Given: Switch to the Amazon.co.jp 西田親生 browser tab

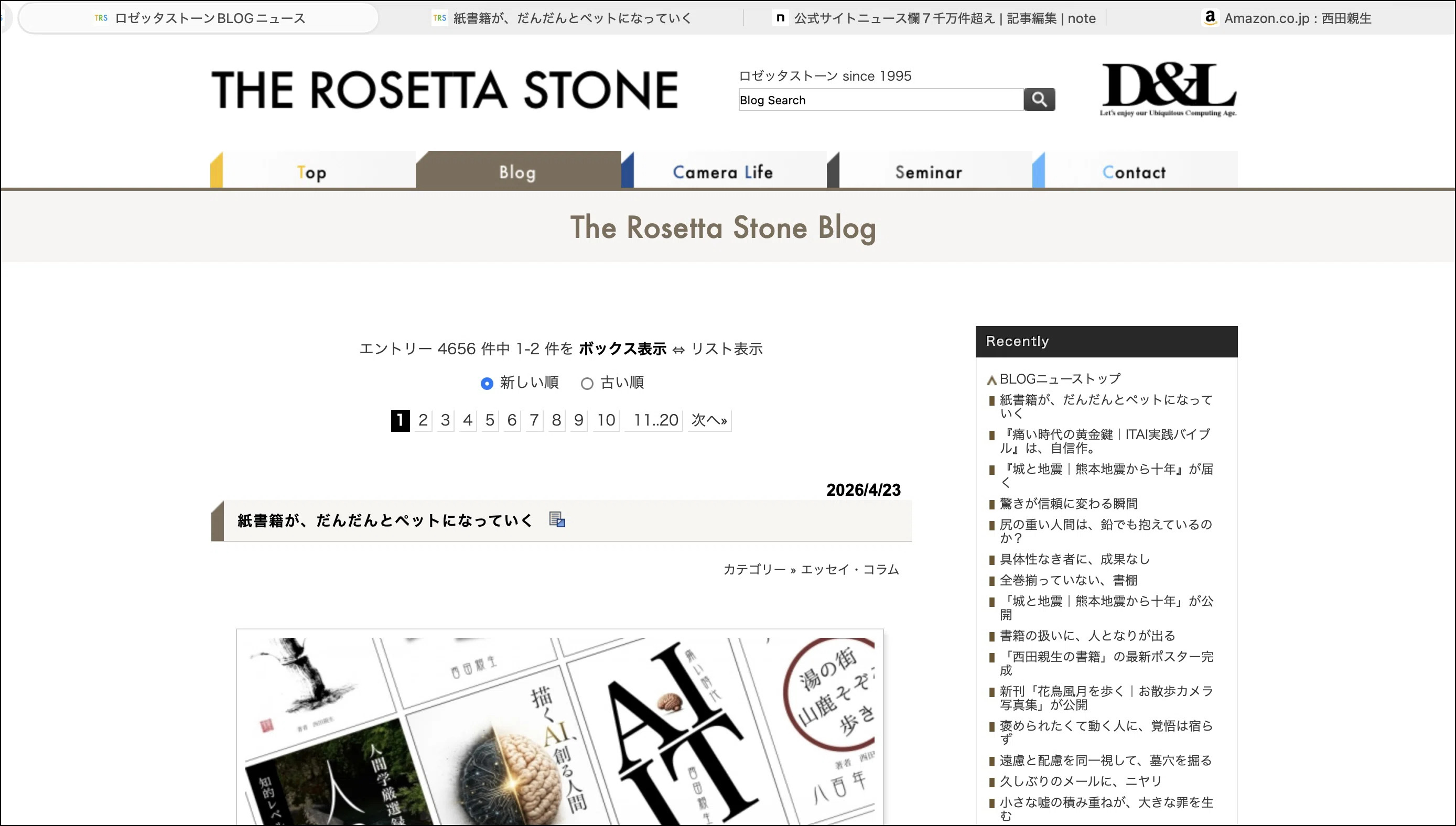Looking at the screenshot, I should (1285, 18).
